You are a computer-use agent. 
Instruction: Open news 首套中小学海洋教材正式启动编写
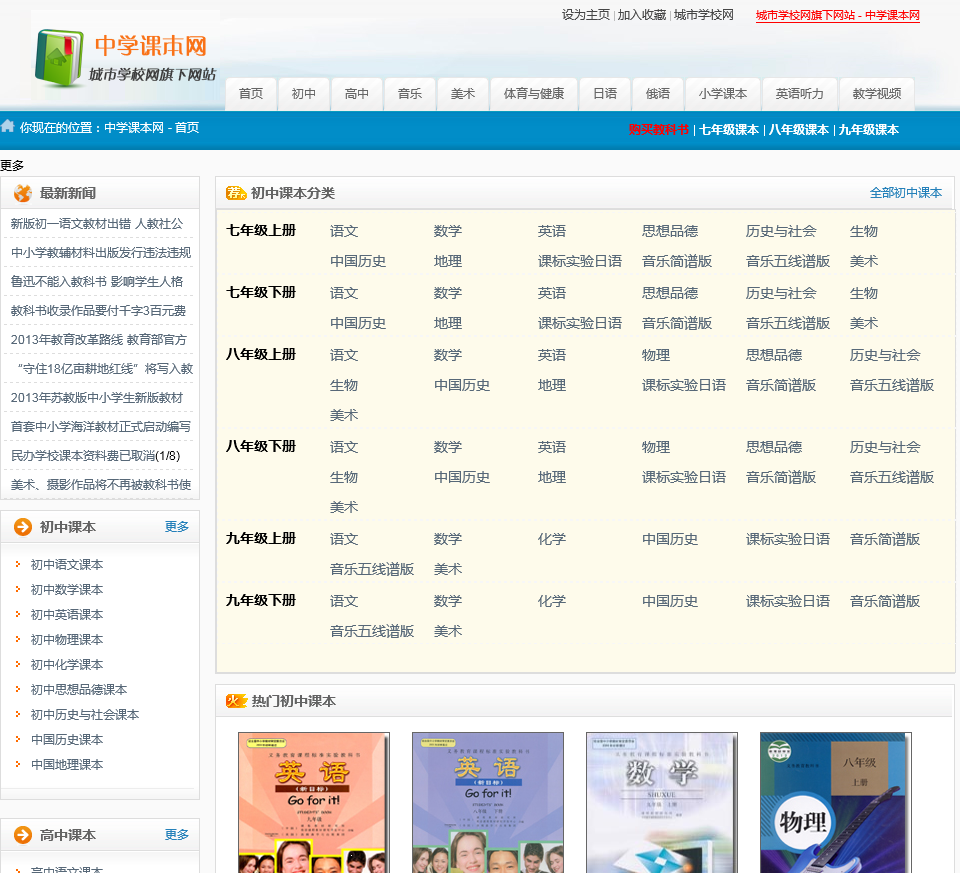coord(101,427)
